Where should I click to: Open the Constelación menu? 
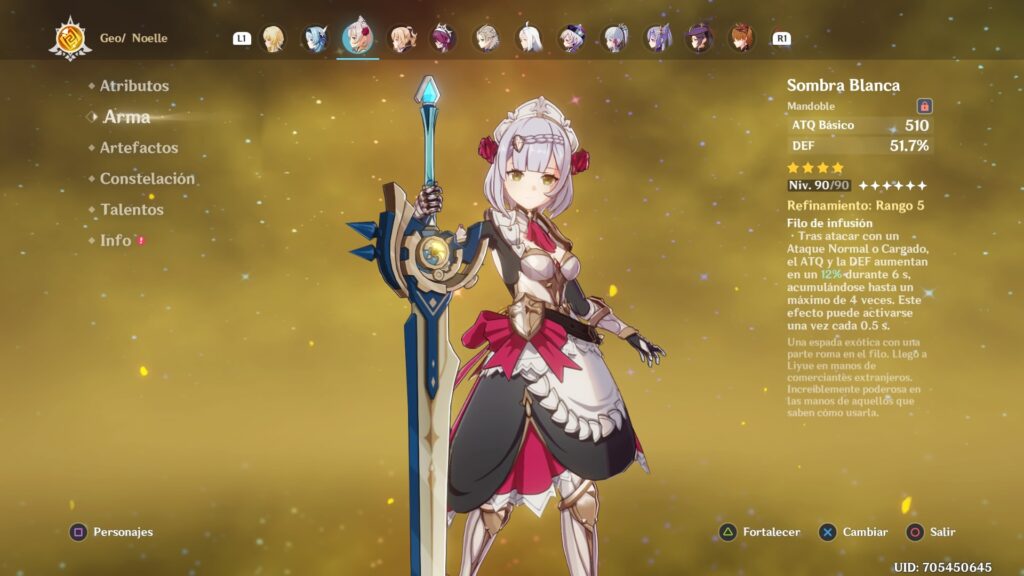(x=147, y=179)
